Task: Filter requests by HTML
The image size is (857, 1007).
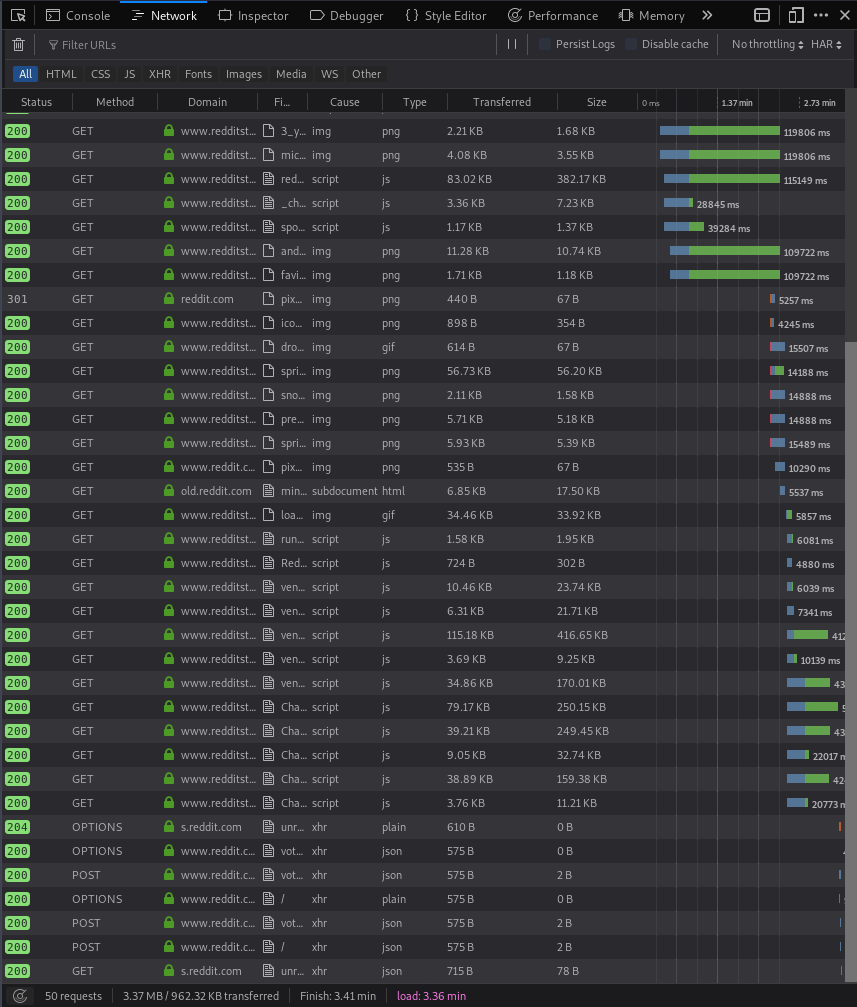Action: [x=61, y=74]
